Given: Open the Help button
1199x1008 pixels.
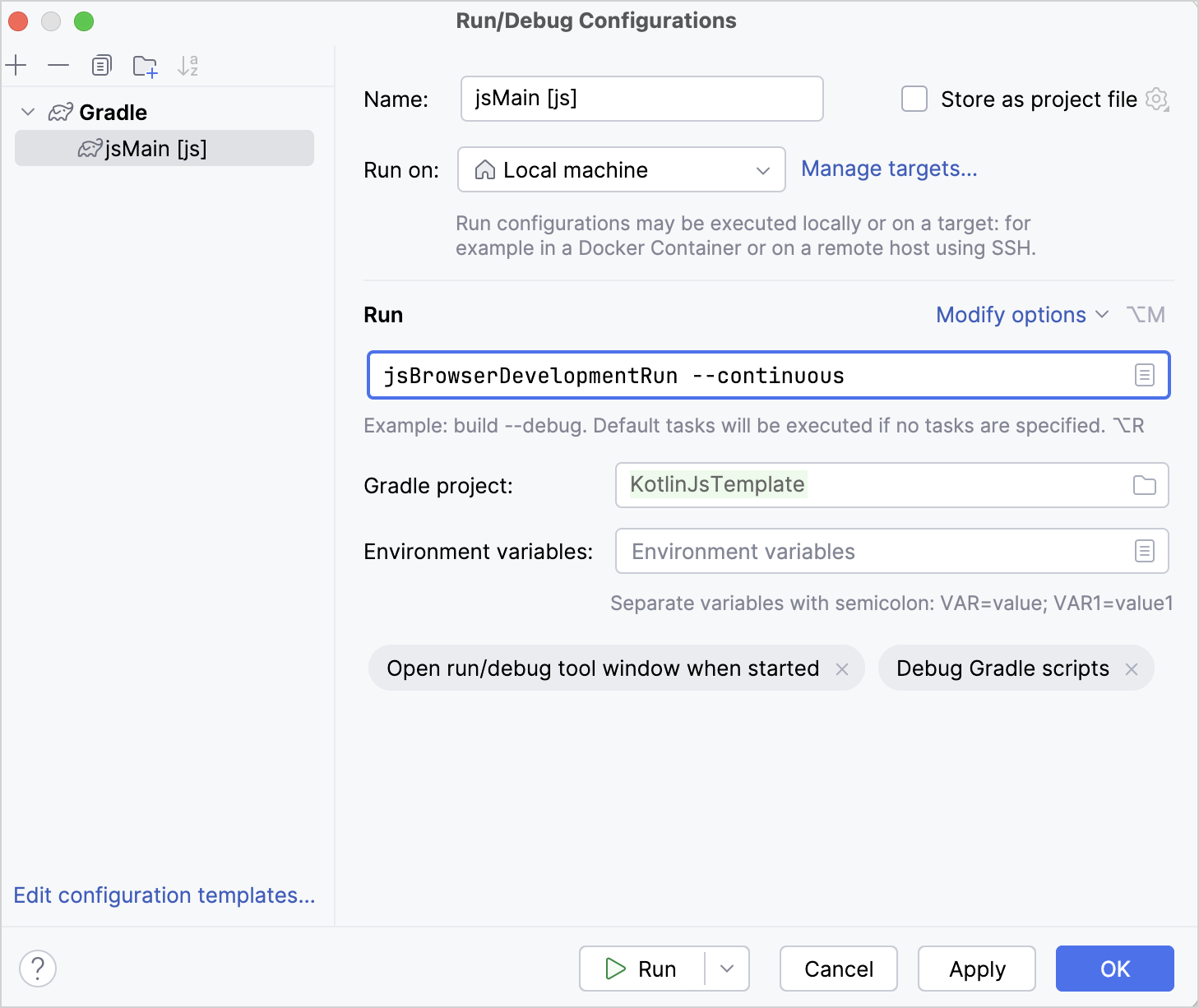Looking at the screenshot, I should coord(38,969).
